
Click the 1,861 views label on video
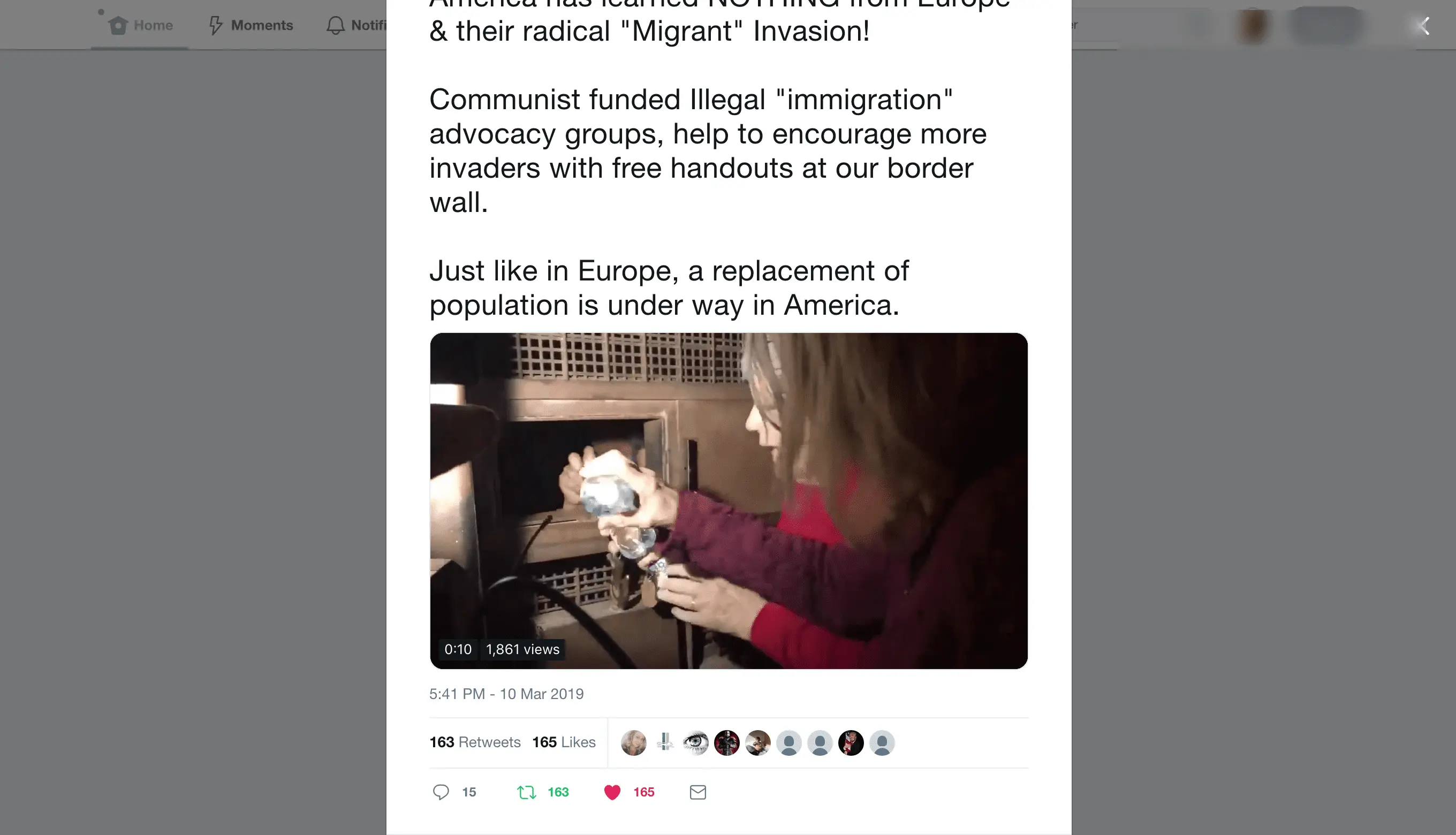pos(522,649)
